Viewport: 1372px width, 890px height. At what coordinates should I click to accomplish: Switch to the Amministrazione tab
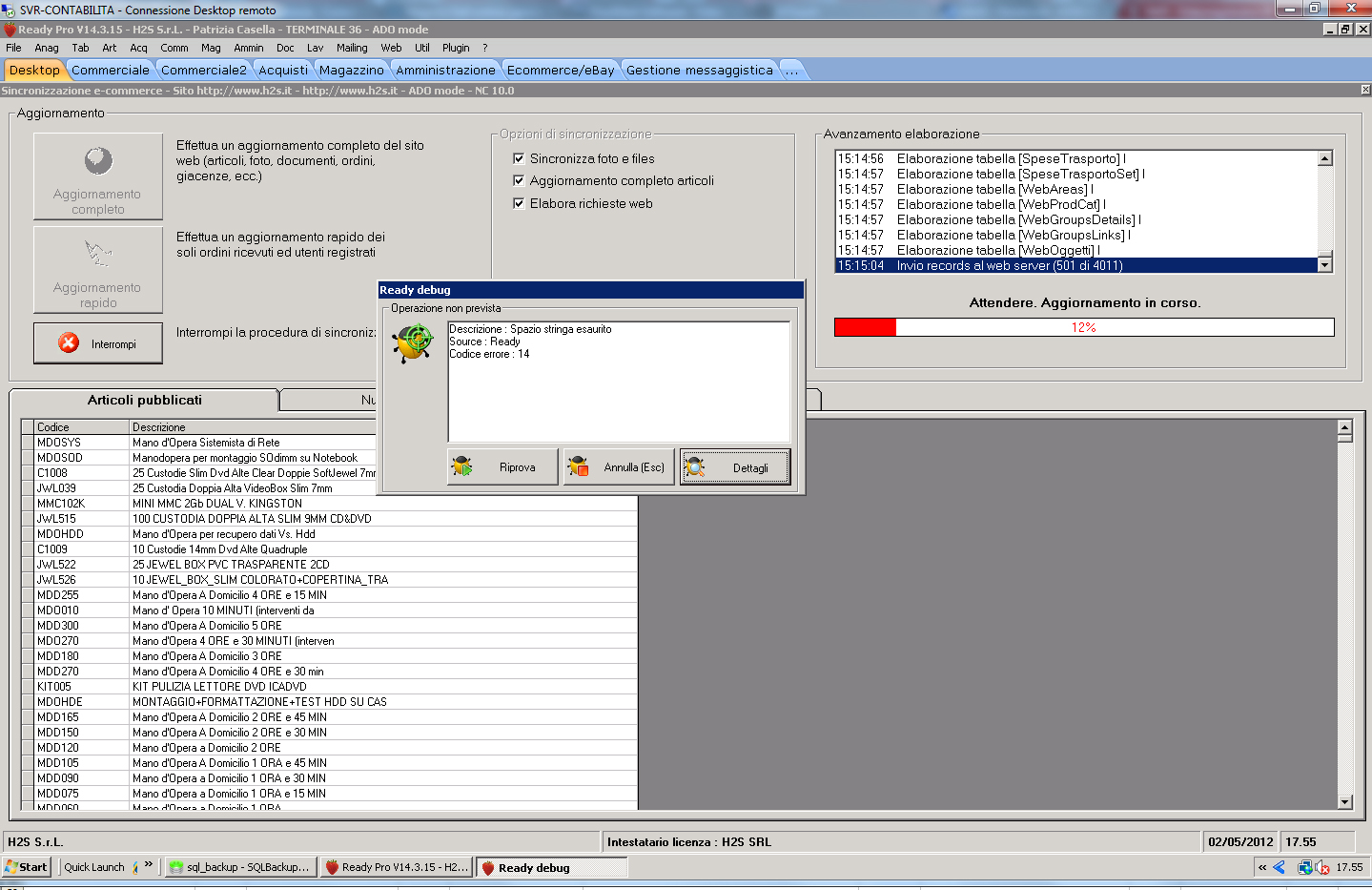point(445,70)
